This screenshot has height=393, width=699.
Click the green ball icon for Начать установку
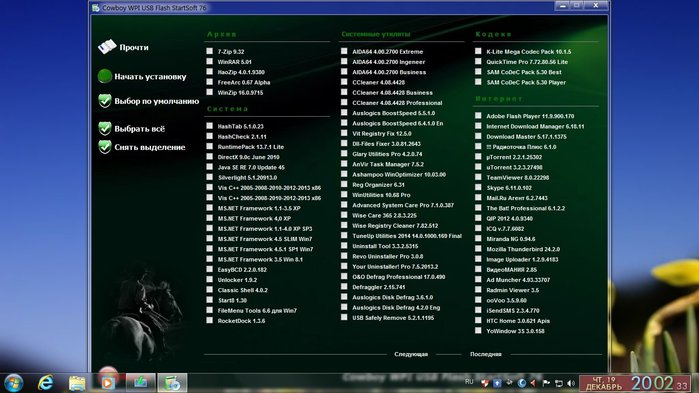point(105,76)
